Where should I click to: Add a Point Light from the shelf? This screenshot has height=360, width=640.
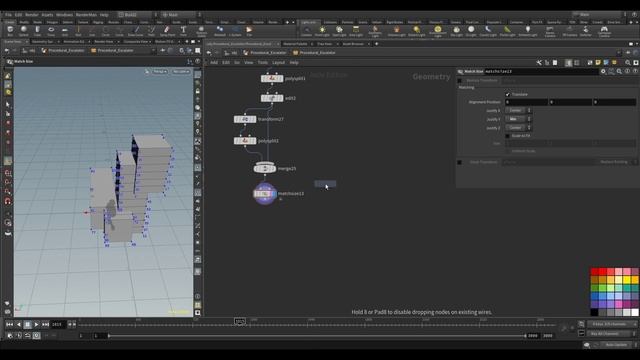322,31
